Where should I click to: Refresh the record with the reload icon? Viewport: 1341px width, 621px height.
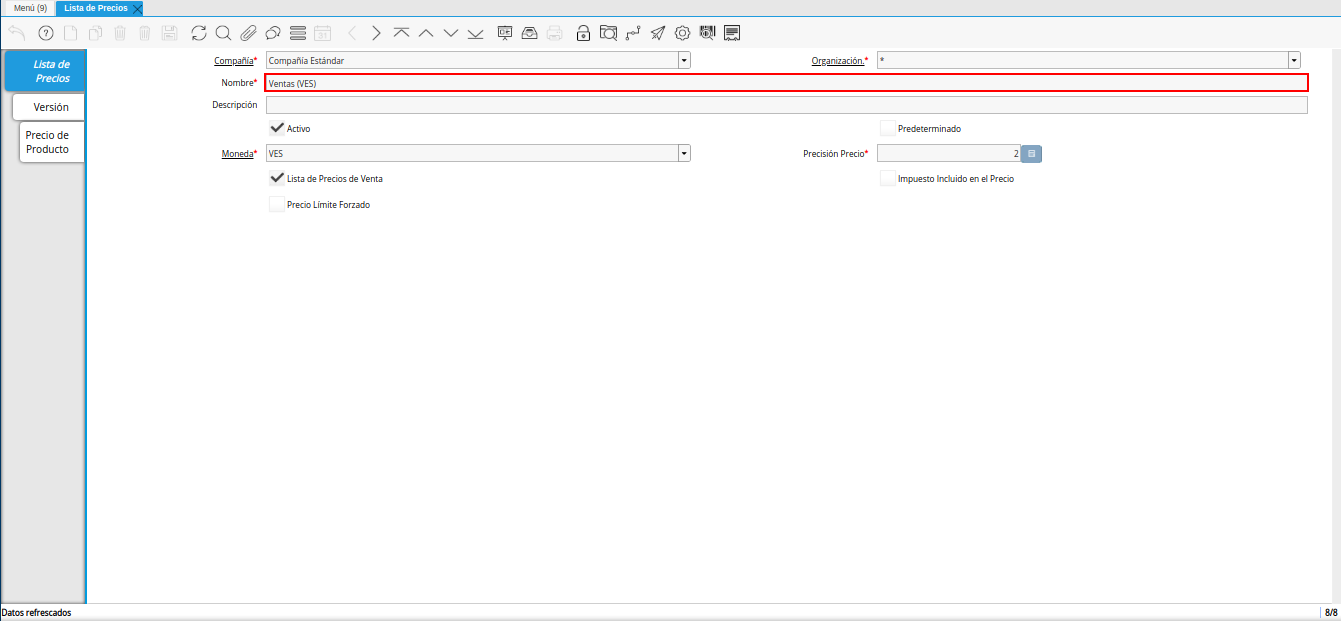point(199,33)
